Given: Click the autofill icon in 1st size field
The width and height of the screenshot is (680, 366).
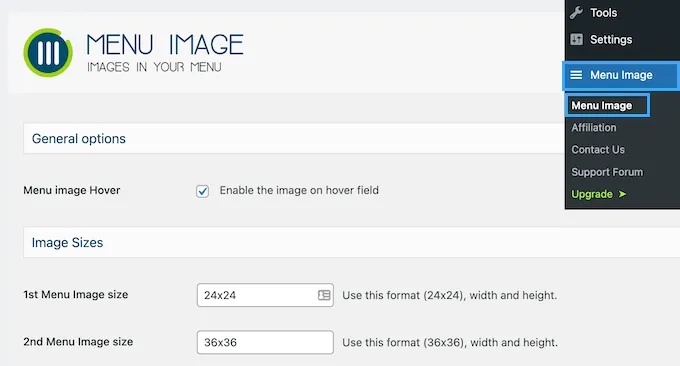Looking at the screenshot, I should pos(324,295).
